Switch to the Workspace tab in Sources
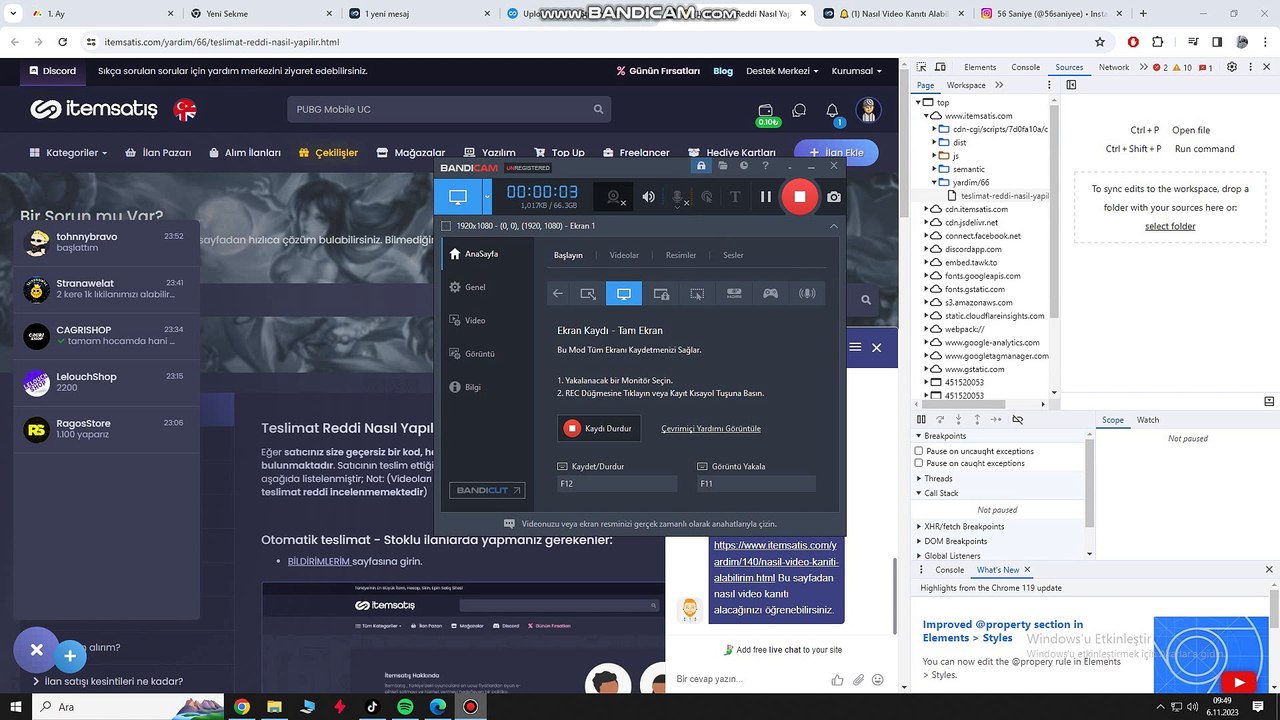 tap(966, 85)
